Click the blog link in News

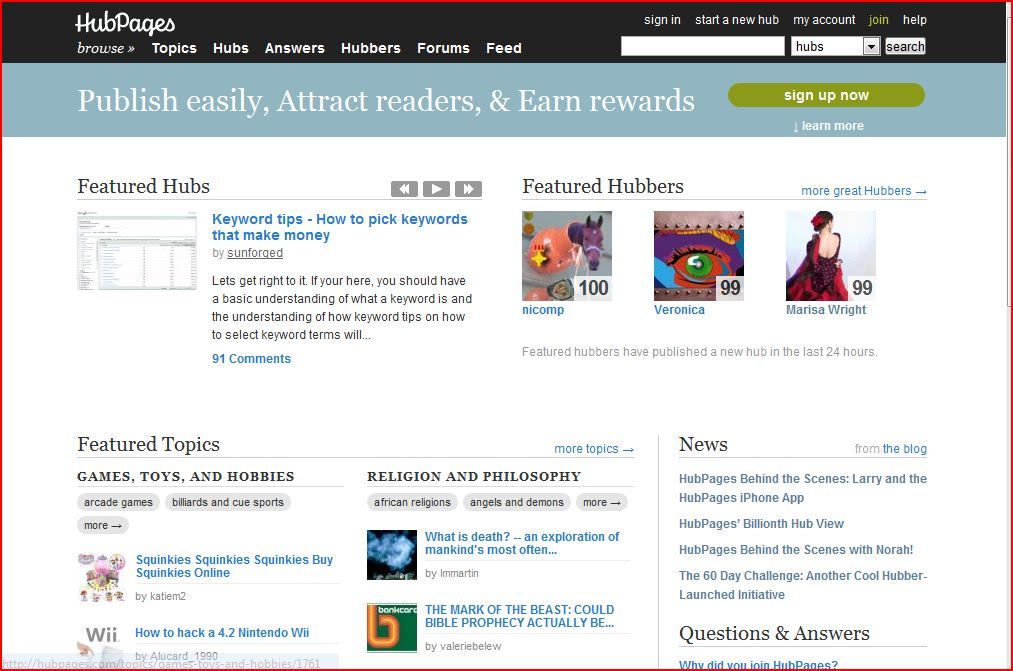(904, 449)
